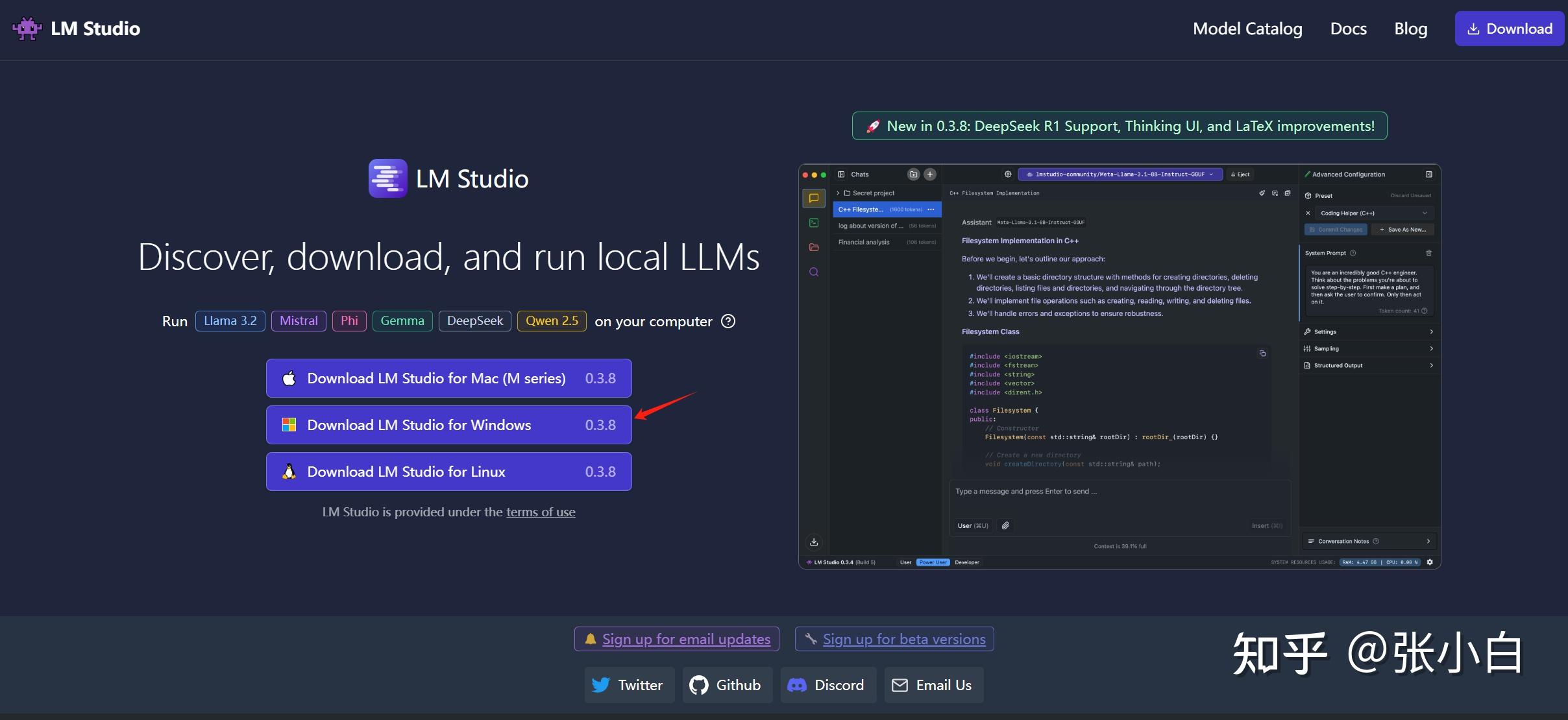The image size is (1568, 720).
Task: Open the Chats sidebar panel in LM Studio
Action: point(813,198)
